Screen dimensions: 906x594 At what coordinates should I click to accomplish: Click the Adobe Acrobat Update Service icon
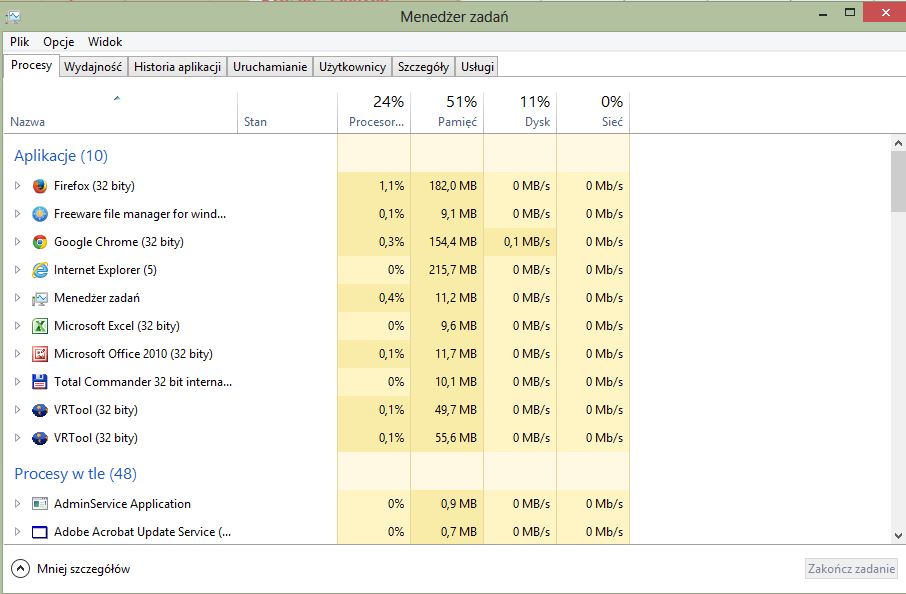(39, 532)
